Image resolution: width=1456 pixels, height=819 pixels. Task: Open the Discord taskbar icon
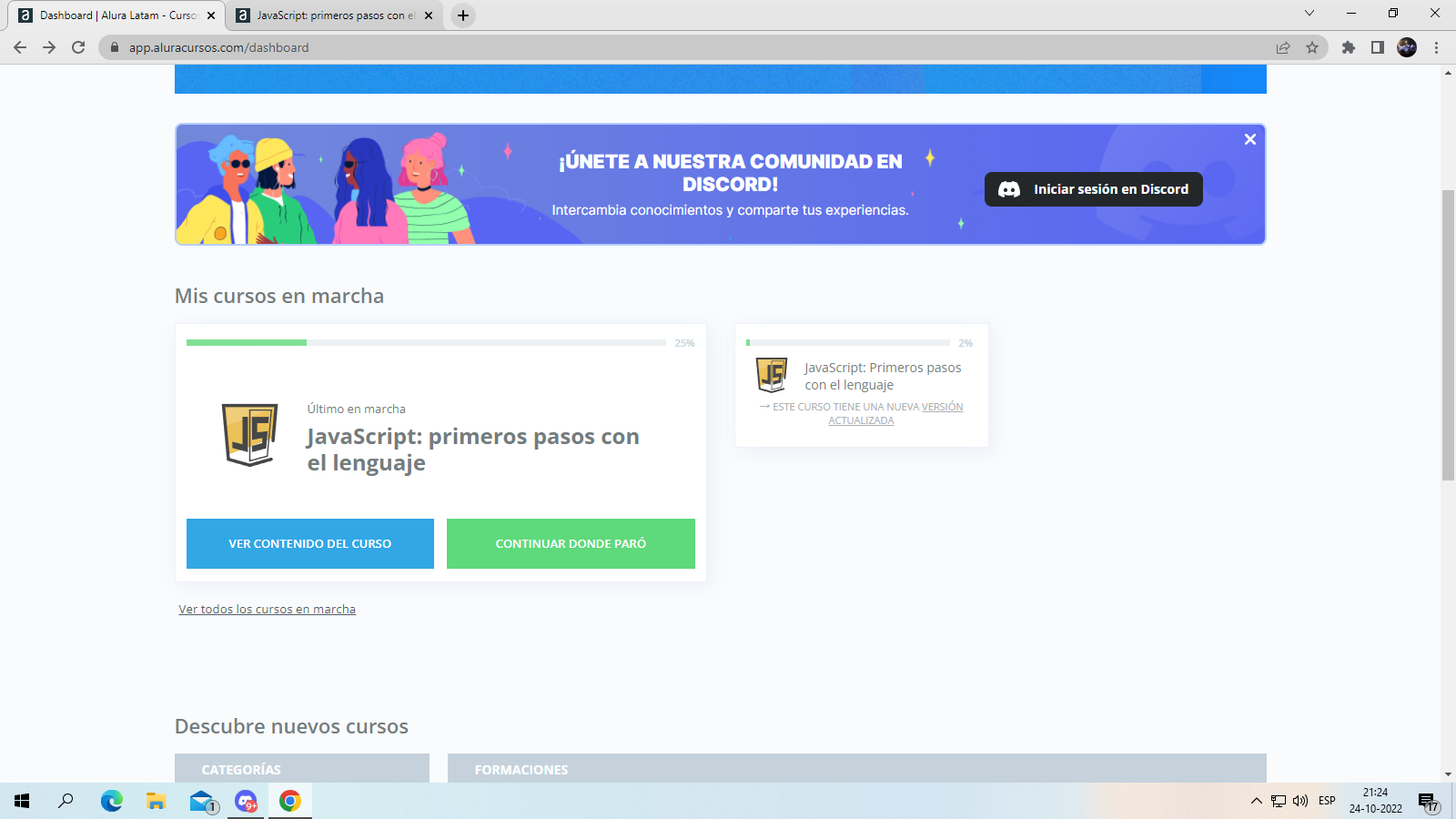246,801
